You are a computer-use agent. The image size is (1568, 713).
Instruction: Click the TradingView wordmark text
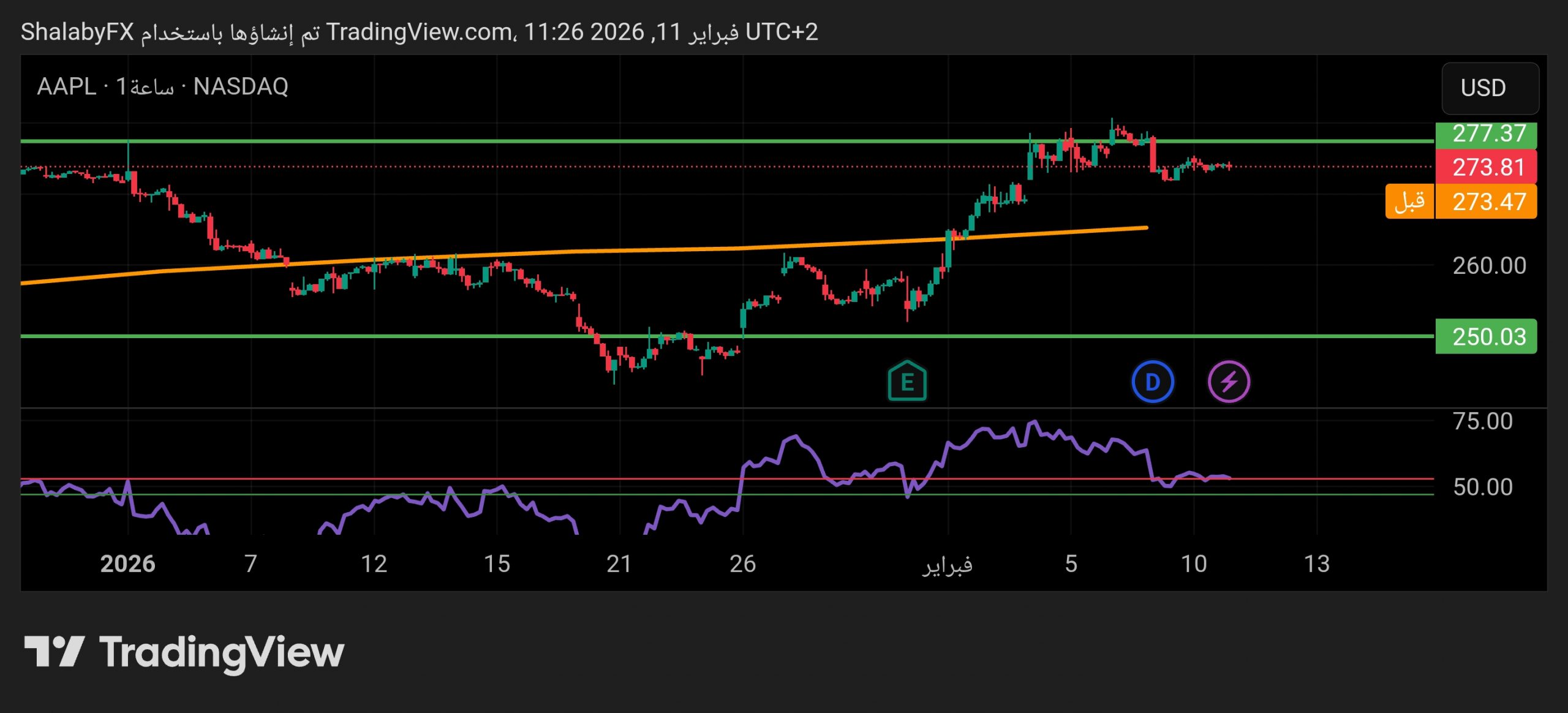222,652
